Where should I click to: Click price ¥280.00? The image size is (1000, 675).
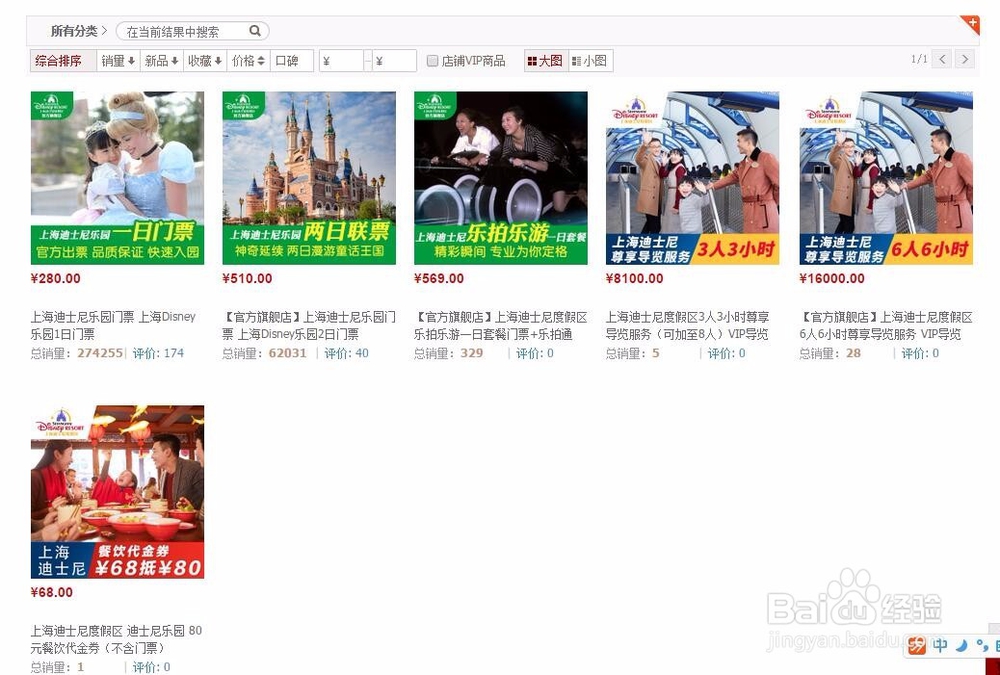point(55,278)
